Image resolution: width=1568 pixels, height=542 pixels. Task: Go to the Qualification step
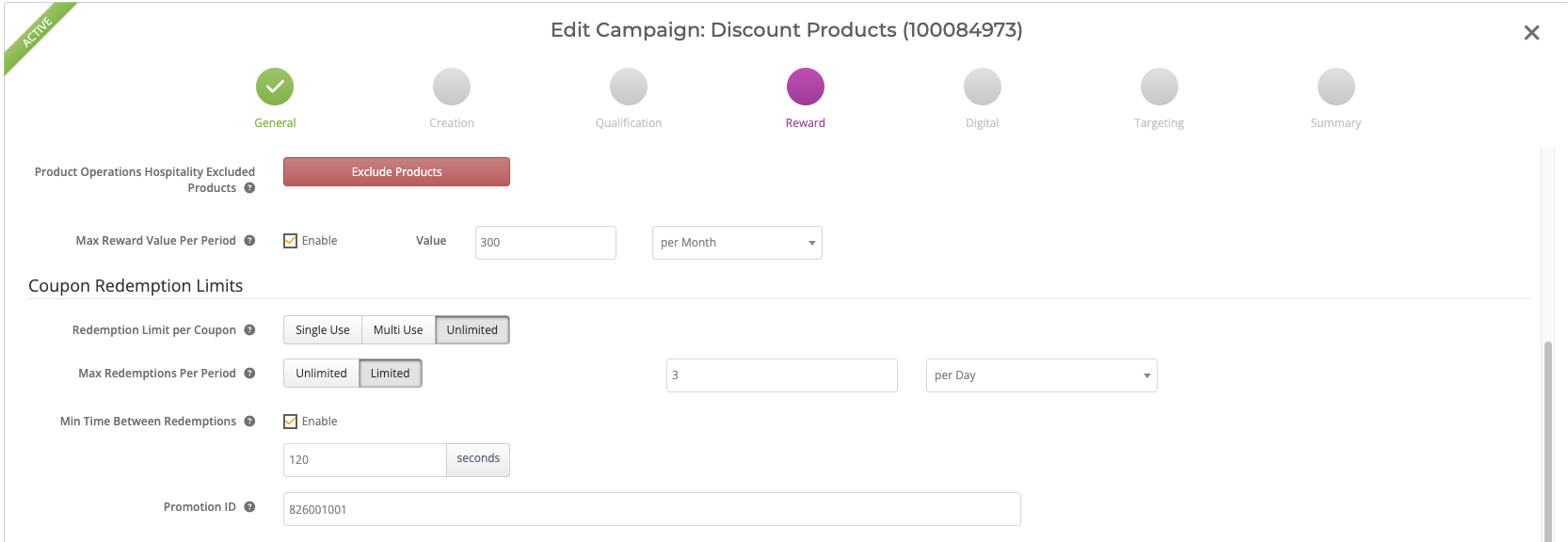pyautogui.click(x=628, y=88)
